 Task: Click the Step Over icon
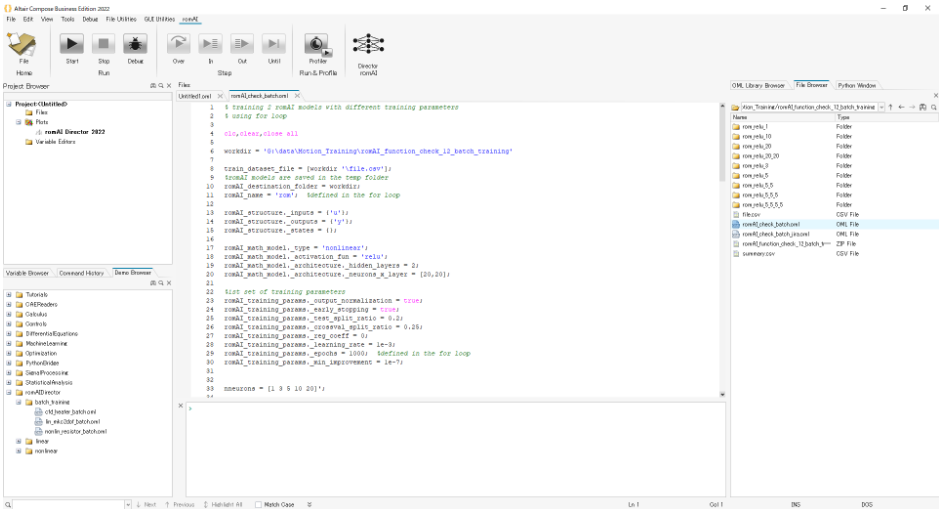[178, 44]
